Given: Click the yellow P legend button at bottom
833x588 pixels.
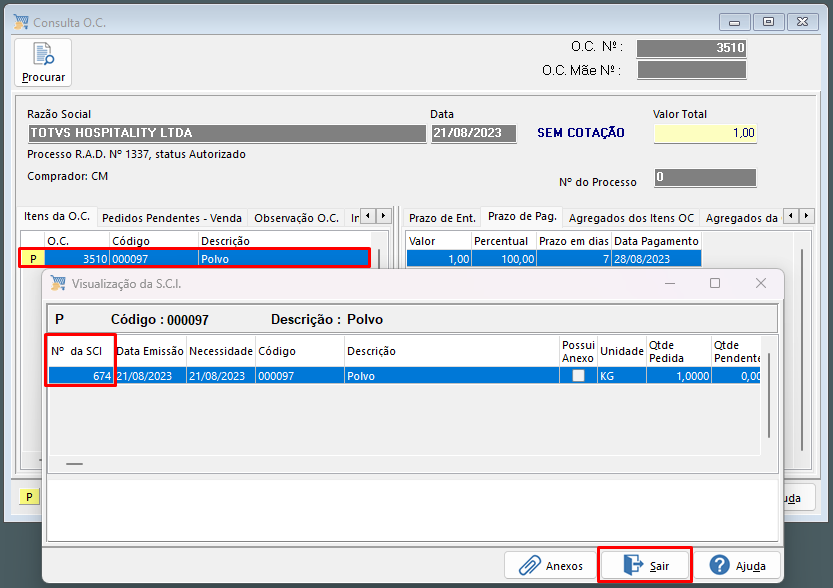Looking at the screenshot, I should point(29,497).
